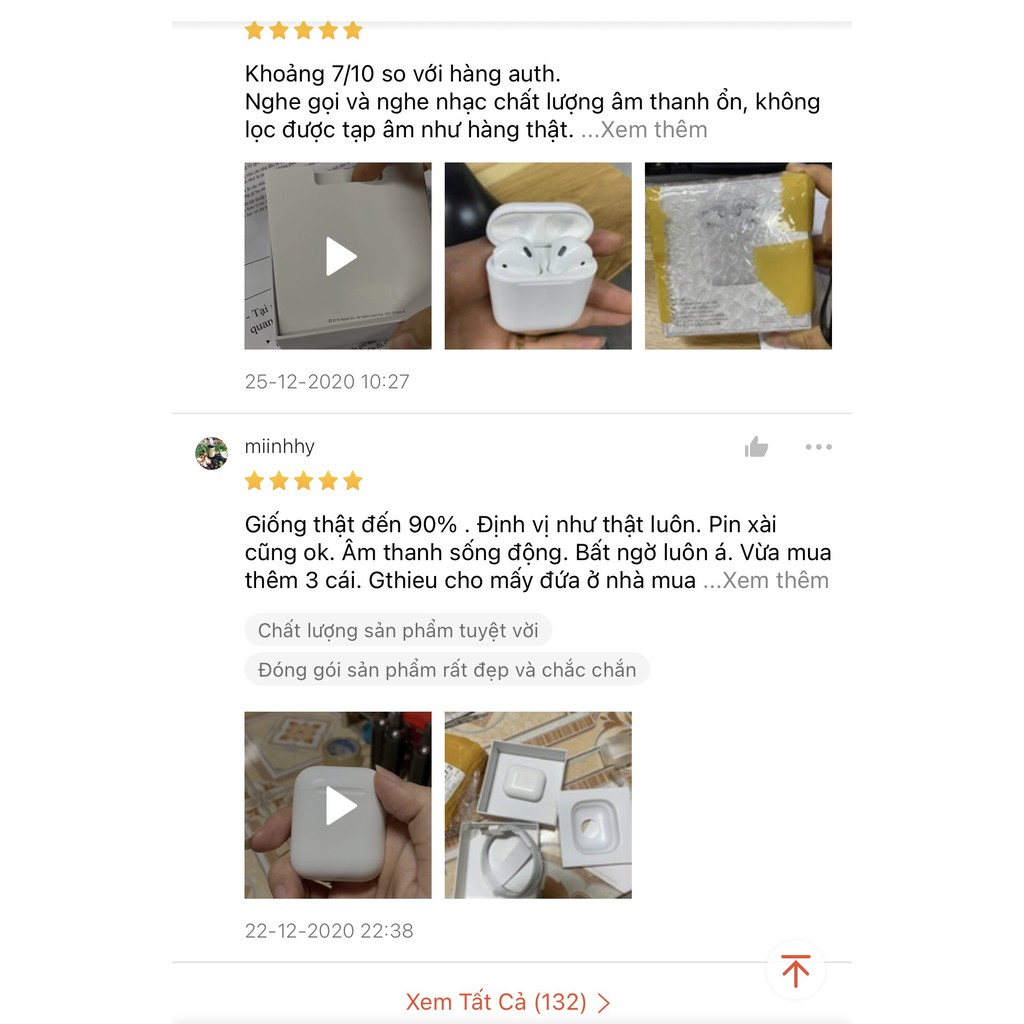Click the star rating of miinhhy's review
The width and height of the screenshot is (1024, 1024).
point(304,481)
